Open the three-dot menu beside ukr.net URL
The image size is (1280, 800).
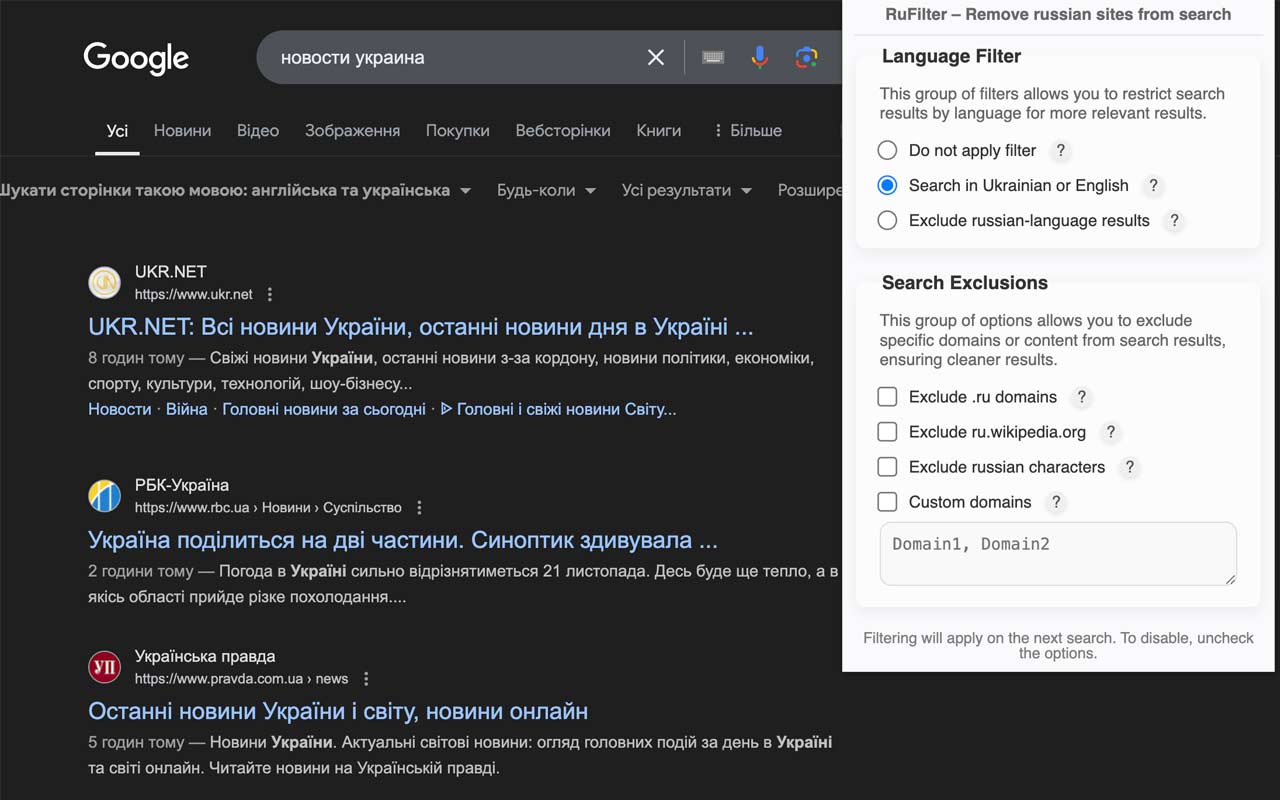[269, 294]
